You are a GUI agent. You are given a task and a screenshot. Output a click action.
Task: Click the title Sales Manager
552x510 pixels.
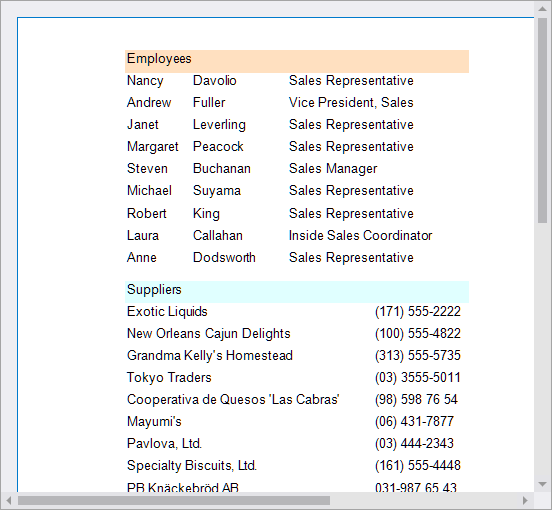point(333,169)
